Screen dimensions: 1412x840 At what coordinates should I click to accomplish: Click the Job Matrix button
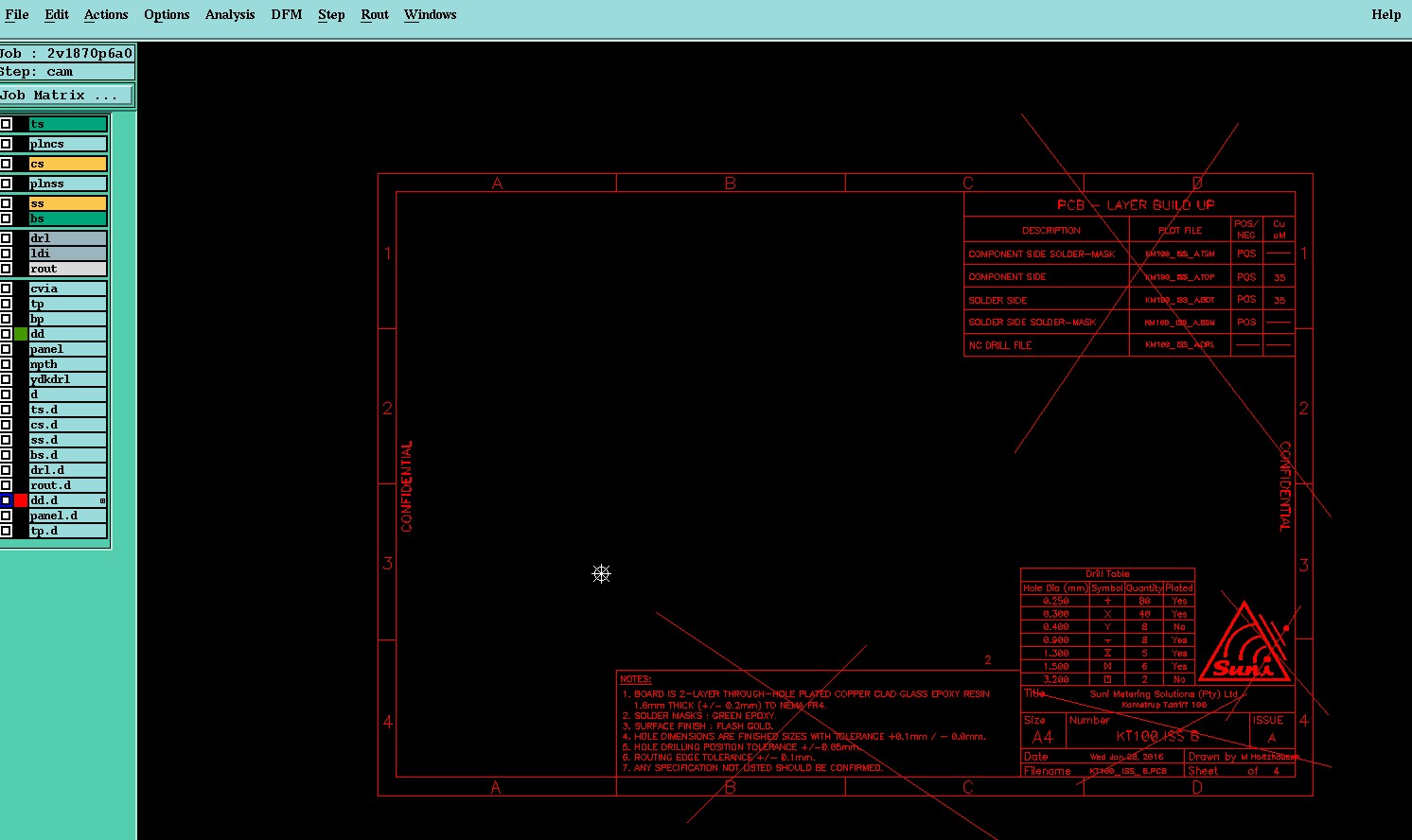[x=66, y=95]
